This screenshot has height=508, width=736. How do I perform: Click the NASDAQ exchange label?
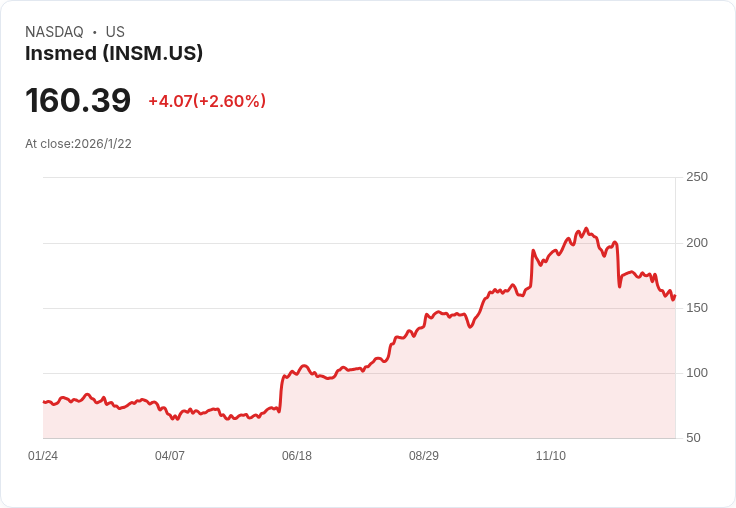[x=54, y=32]
